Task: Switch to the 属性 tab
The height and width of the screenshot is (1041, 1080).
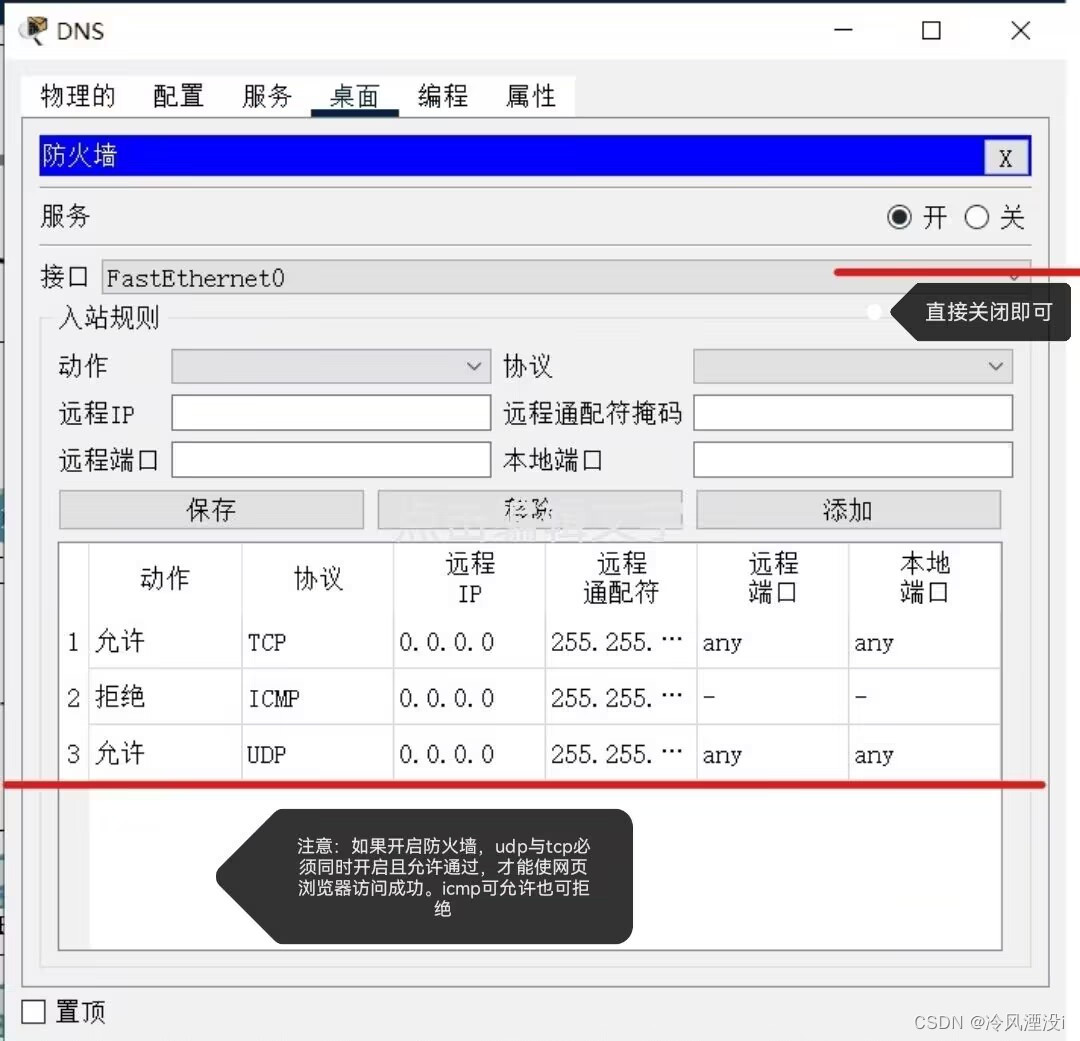Action: click(x=530, y=95)
